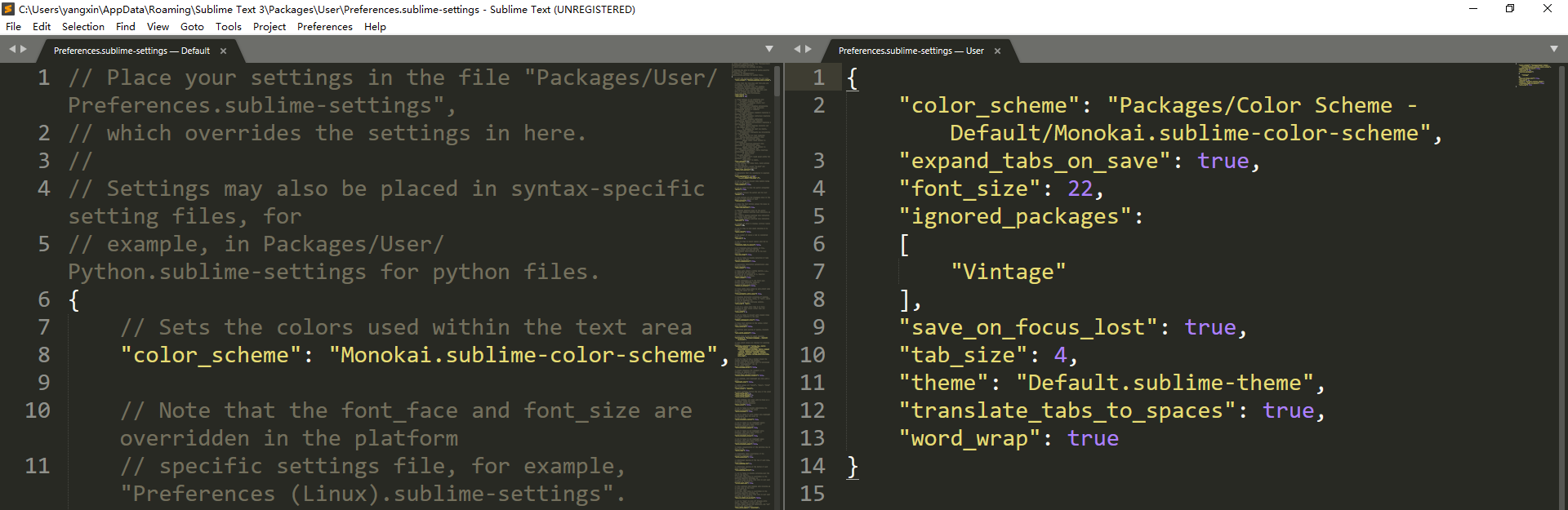Restore down the Sublime Text window

tap(1509, 9)
